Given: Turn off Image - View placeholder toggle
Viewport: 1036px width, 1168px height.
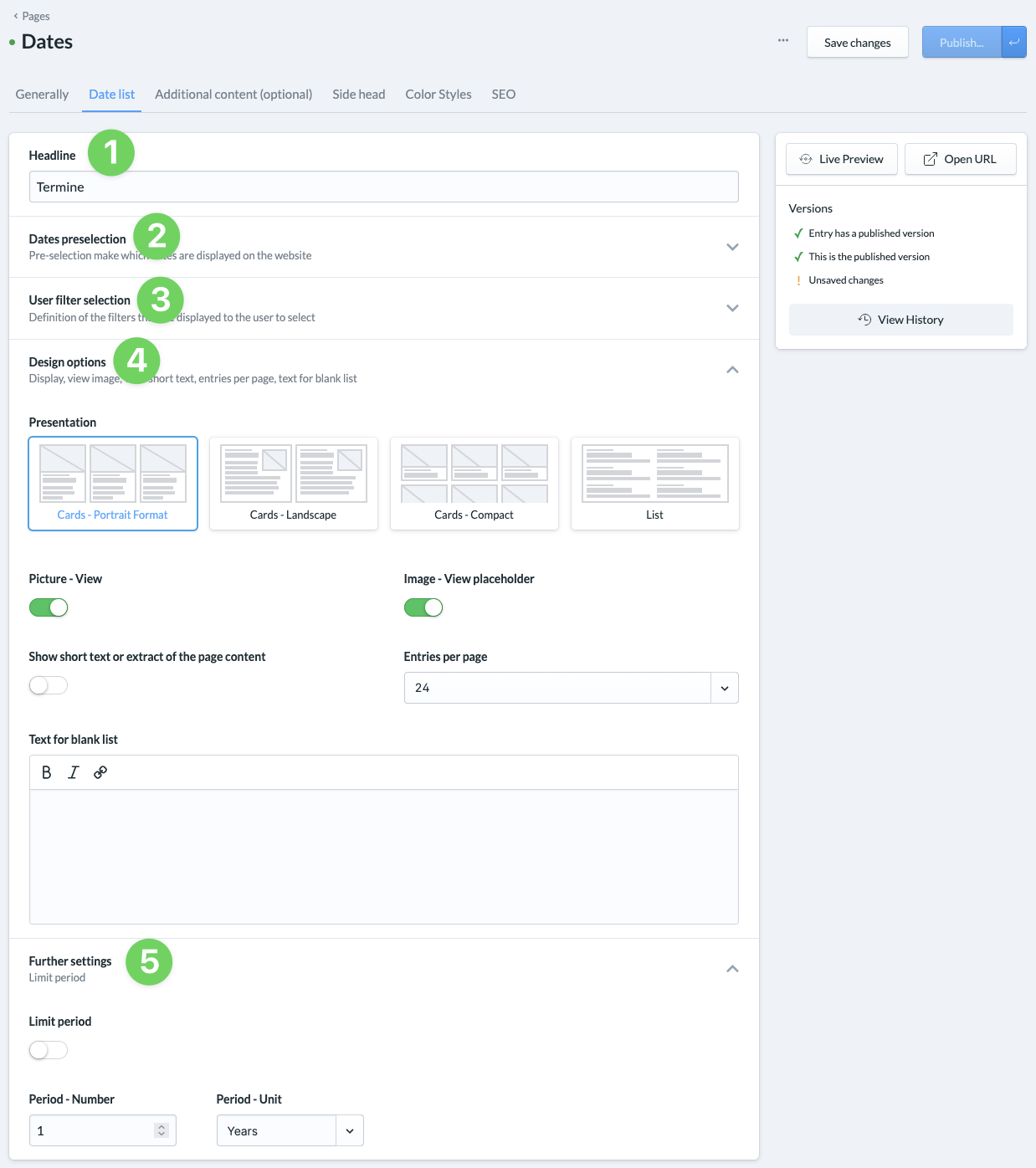Looking at the screenshot, I should (x=423, y=607).
